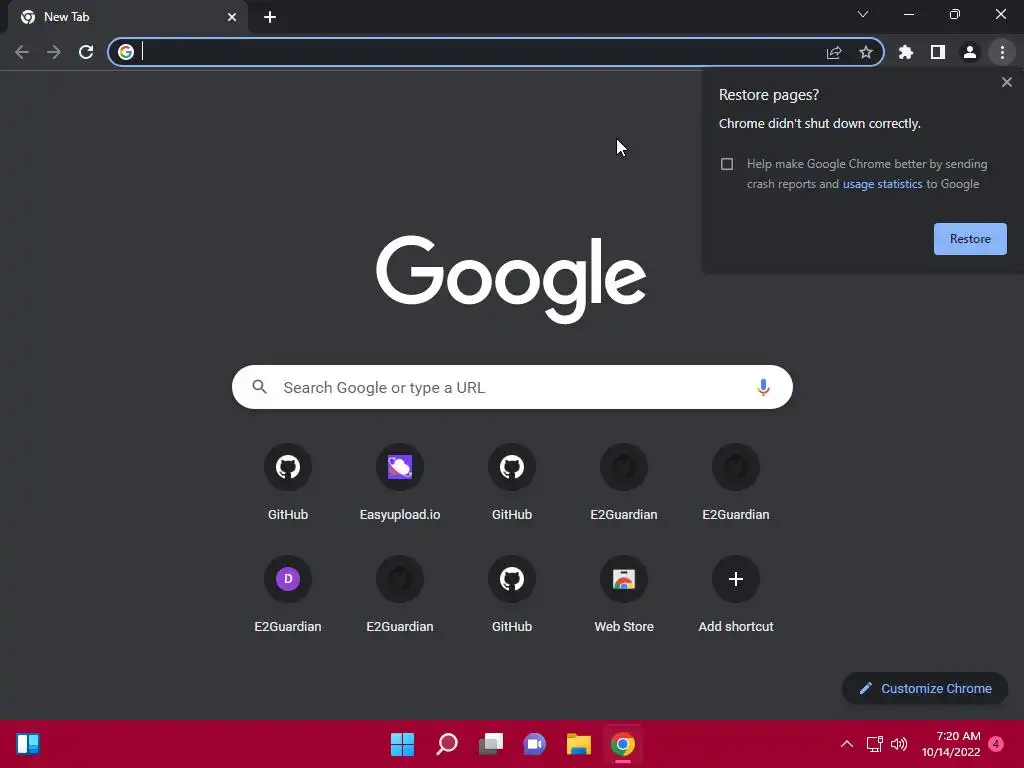
Task: Show hidden tray icons chevron
Action: [x=846, y=744]
